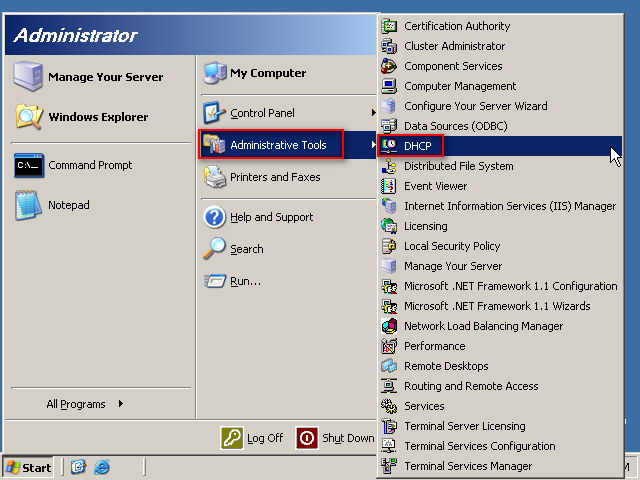This screenshot has width=640, height=480.
Task: Click the Start button
Action: 28,467
